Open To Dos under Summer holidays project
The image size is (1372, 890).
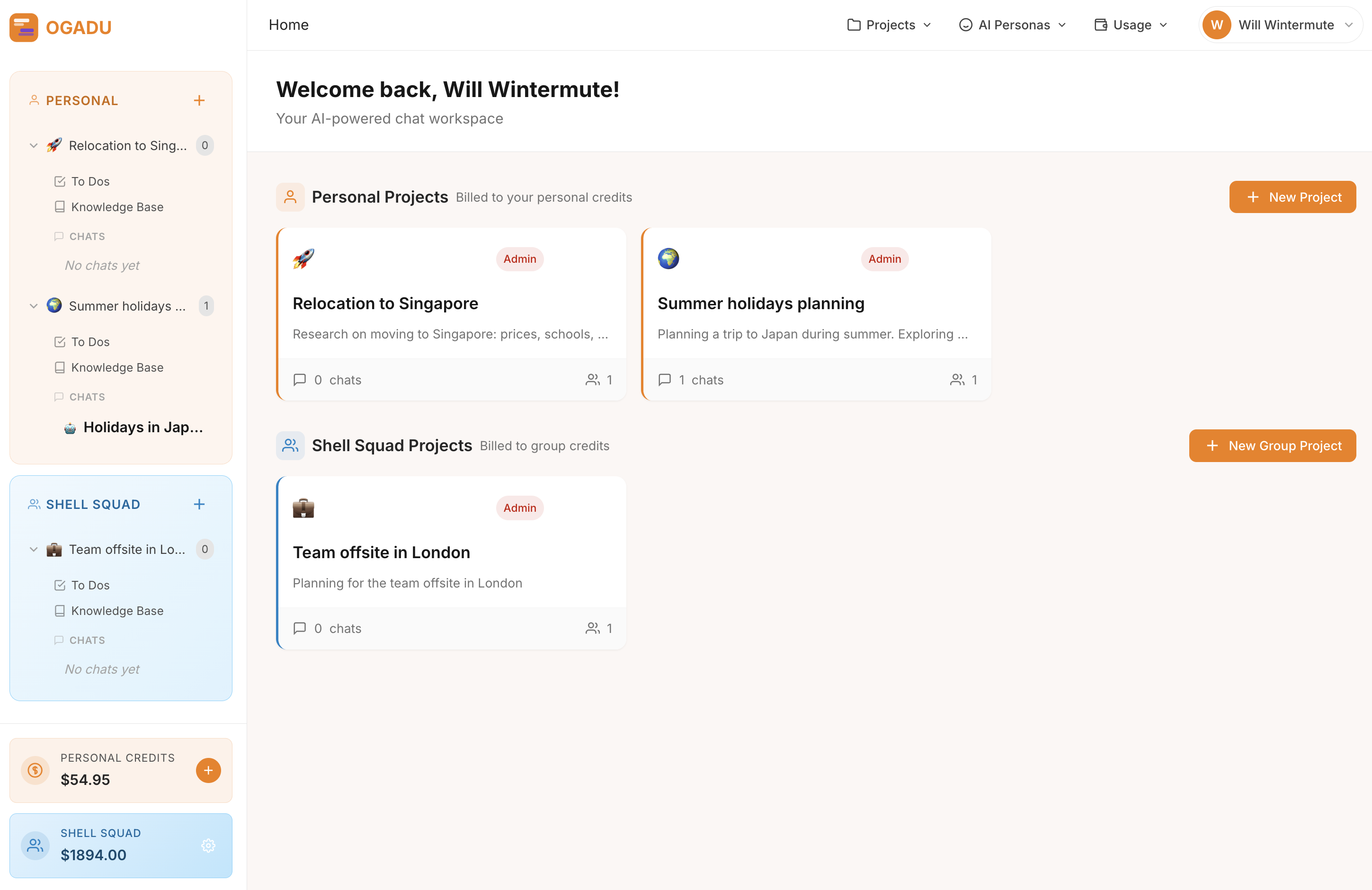pos(90,342)
